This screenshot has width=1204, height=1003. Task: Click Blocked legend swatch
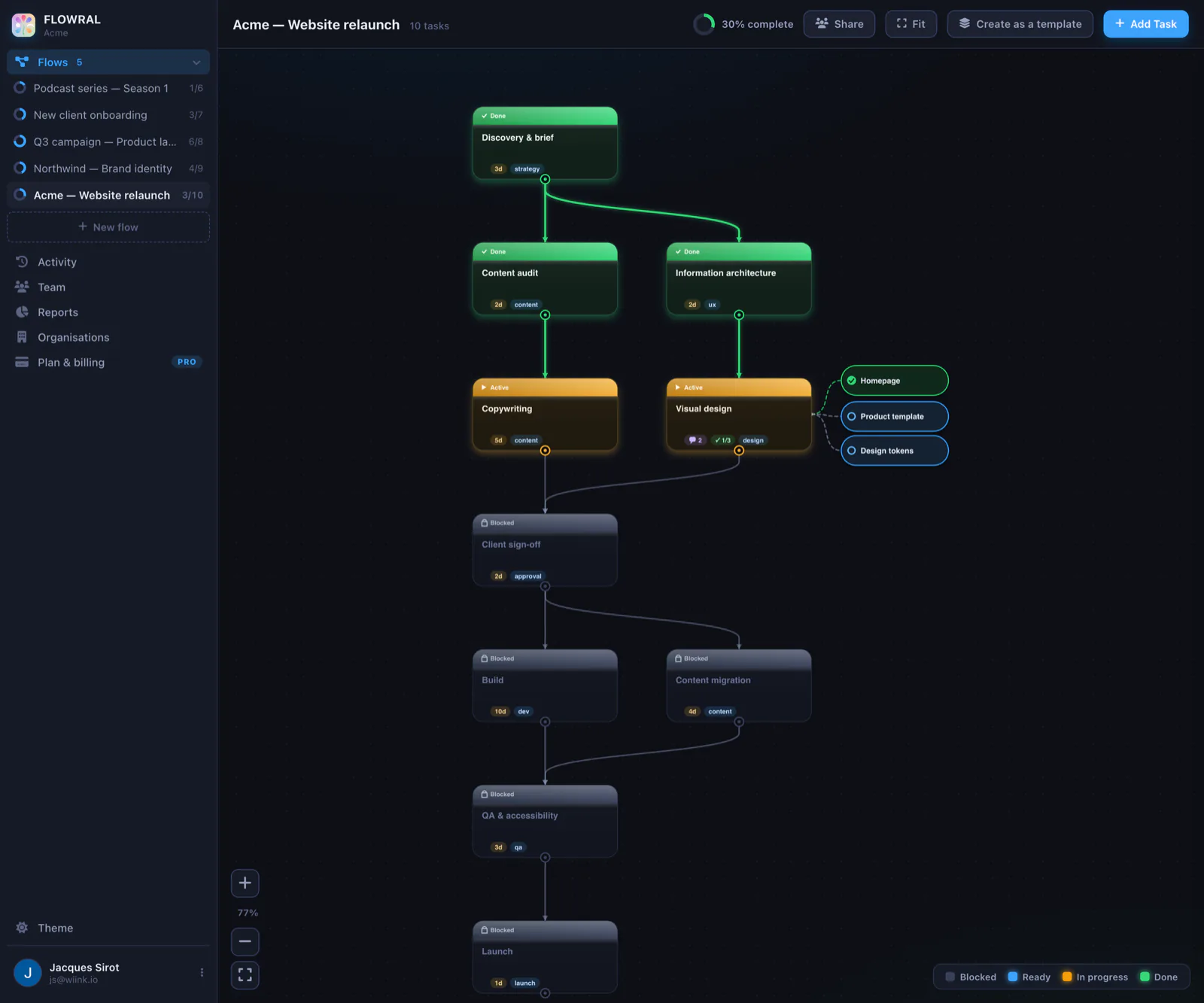coord(950,977)
